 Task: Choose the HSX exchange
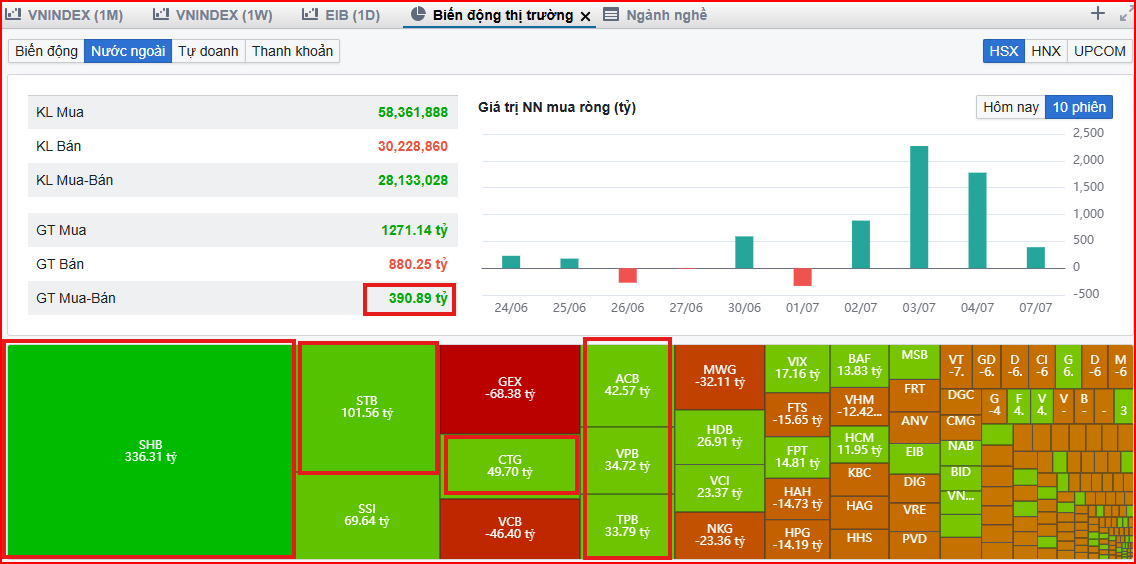[1003, 51]
